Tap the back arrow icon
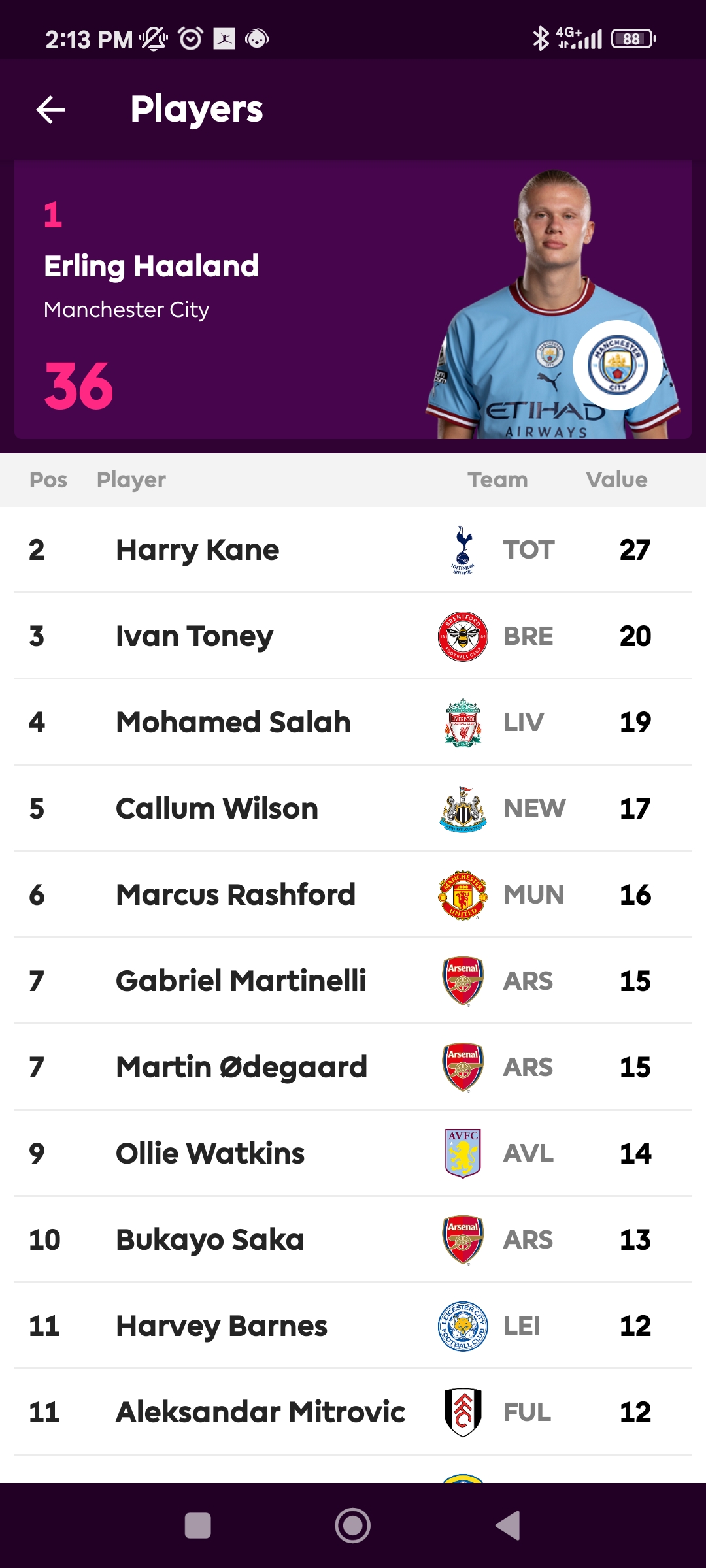This screenshot has height=1568, width=706. 50,109
